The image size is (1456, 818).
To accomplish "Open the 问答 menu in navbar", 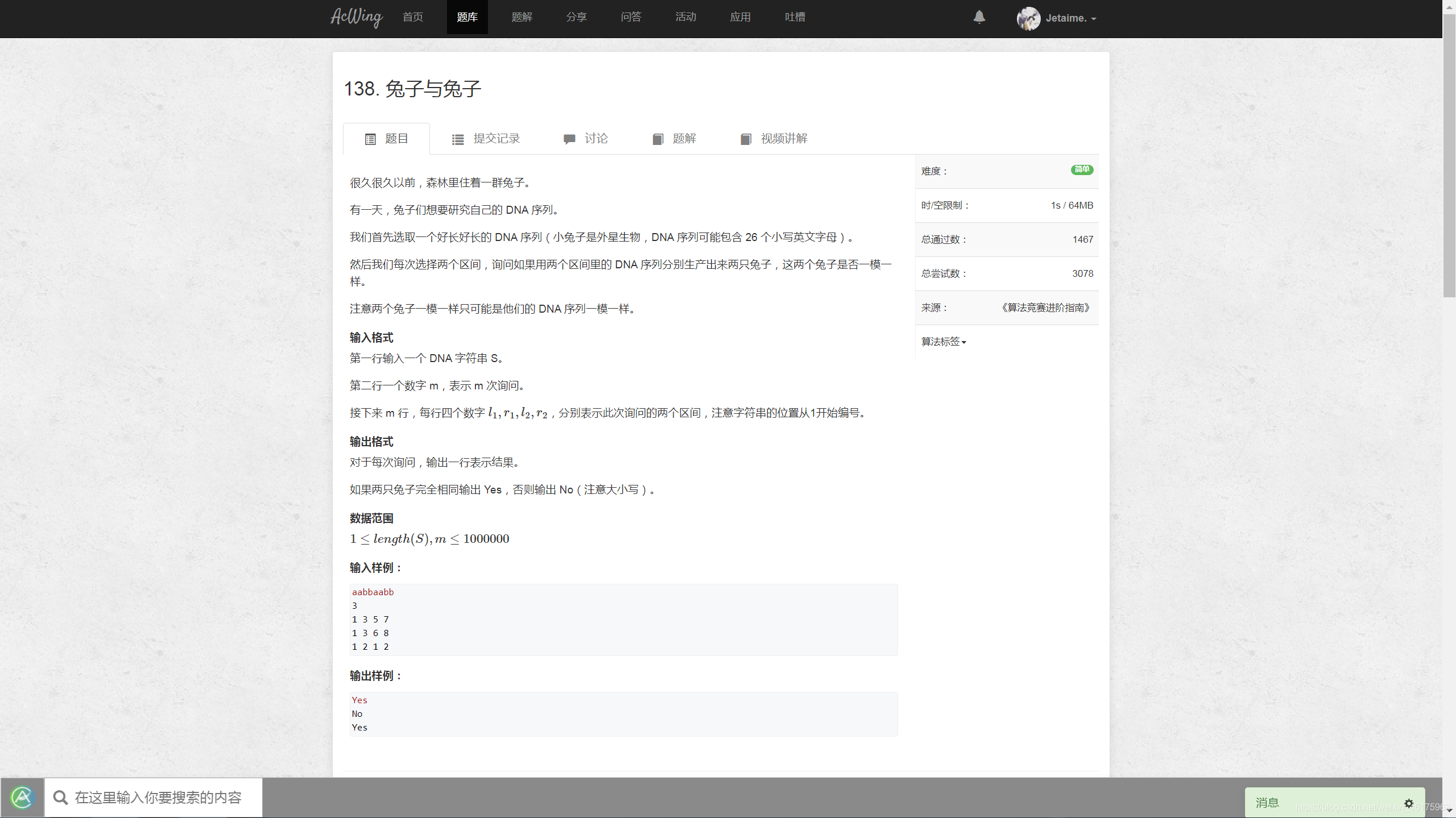I will pos(630,17).
